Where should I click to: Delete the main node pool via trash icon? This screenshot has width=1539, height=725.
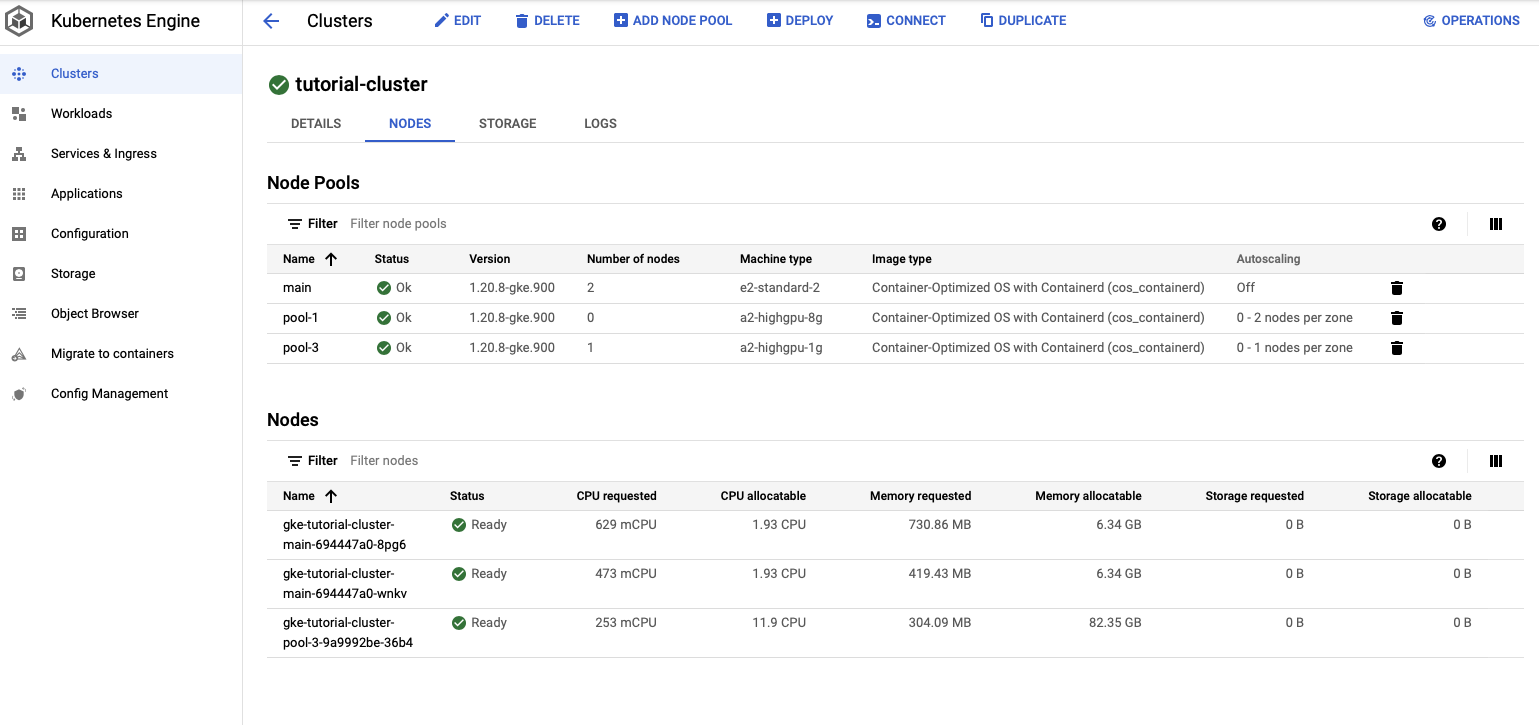click(x=1397, y=288)
